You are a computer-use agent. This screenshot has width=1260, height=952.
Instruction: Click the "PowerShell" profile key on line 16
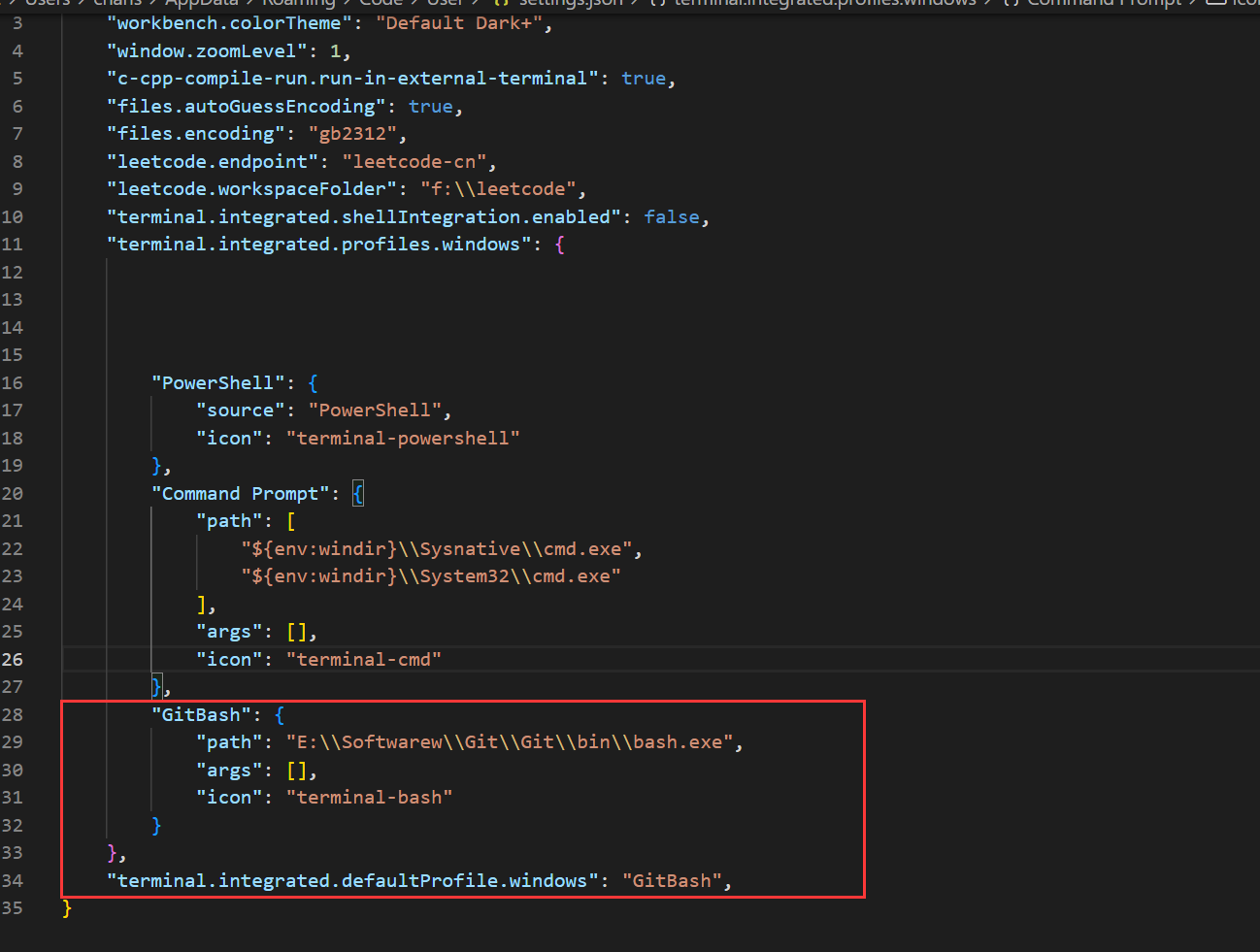point(218,383)
